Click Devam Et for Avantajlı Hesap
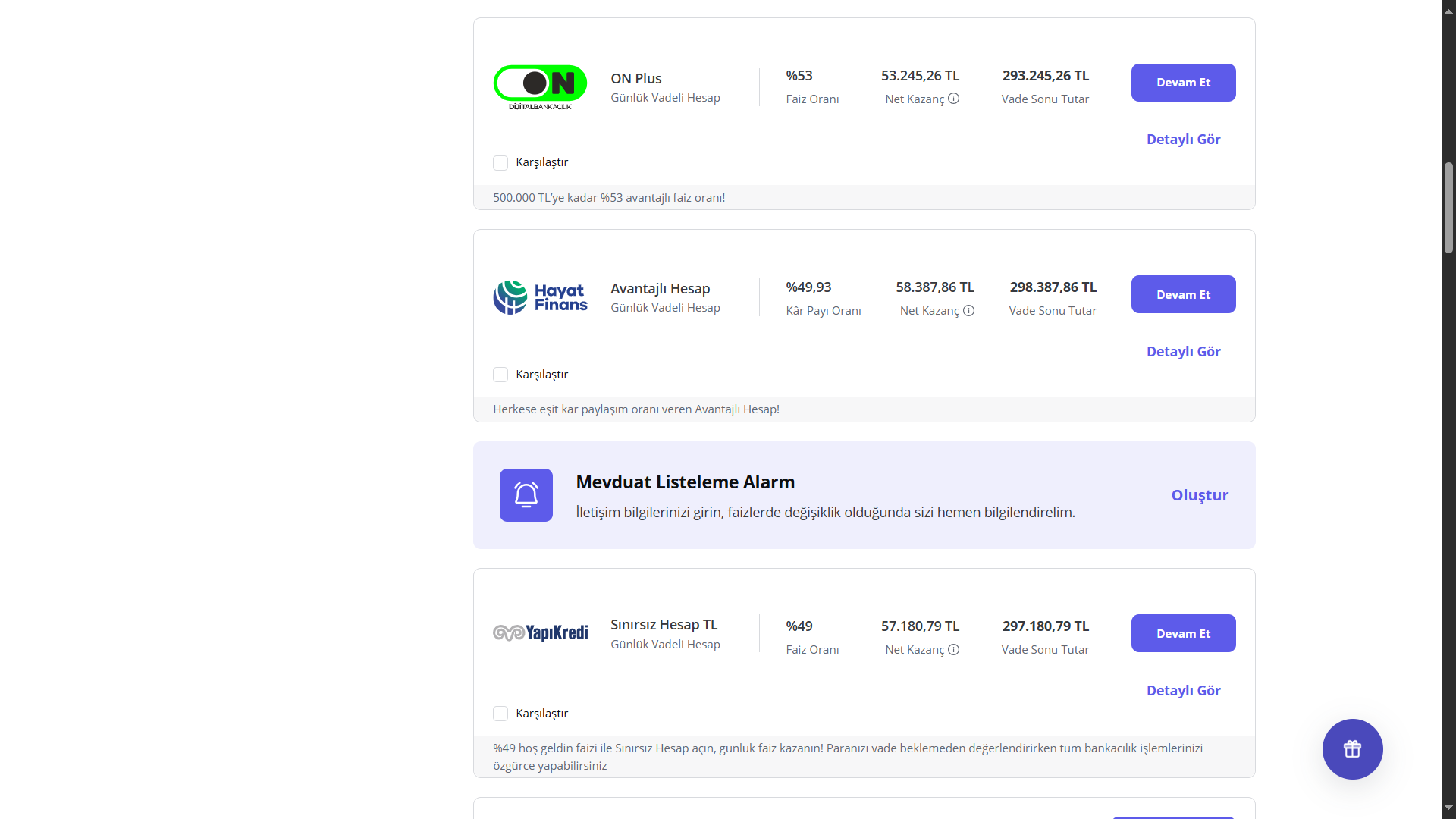This screenshot has height=819, width=1456. pos(1183,294)
